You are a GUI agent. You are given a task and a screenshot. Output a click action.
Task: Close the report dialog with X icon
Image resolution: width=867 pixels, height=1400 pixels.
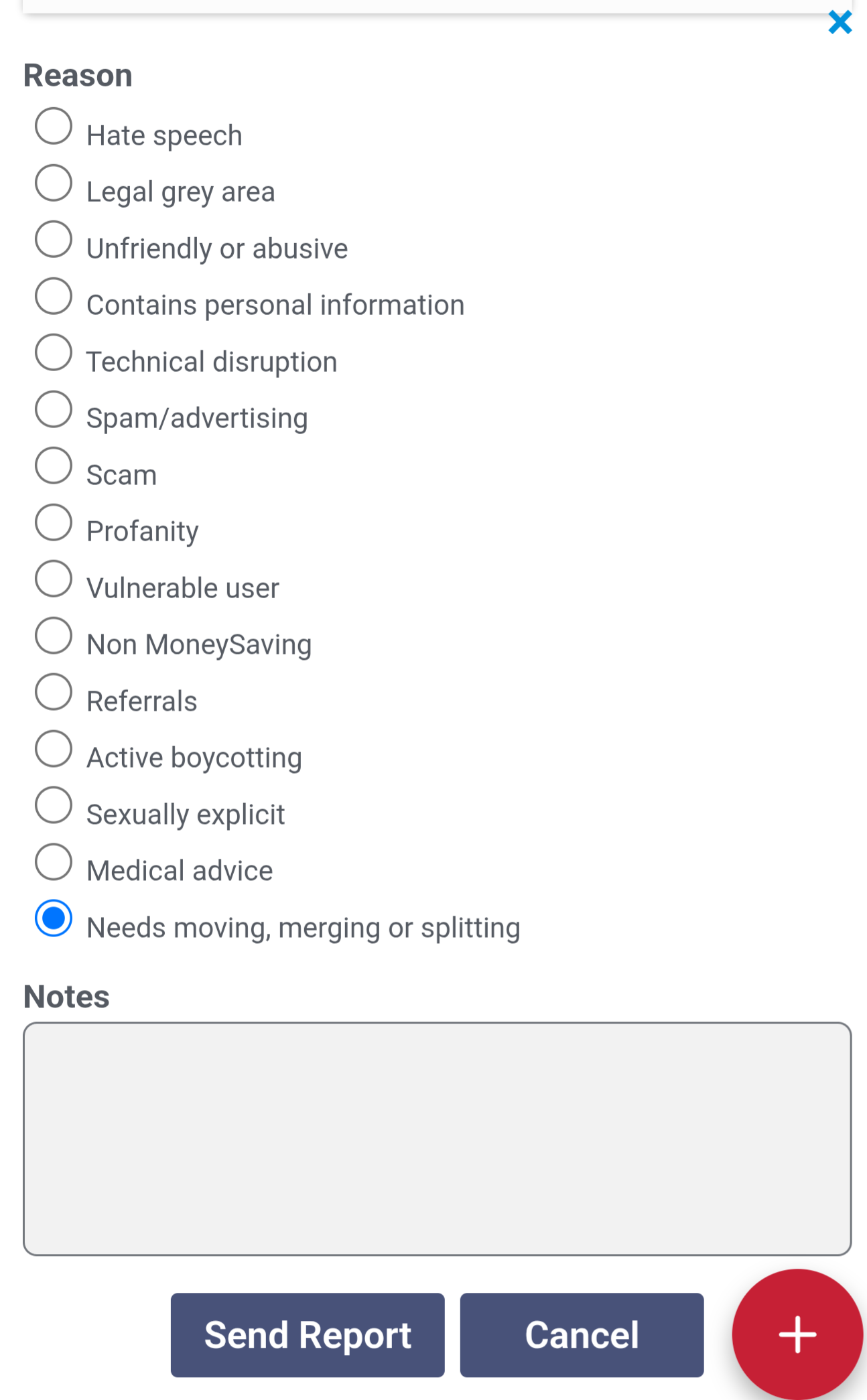coord(840,22)
